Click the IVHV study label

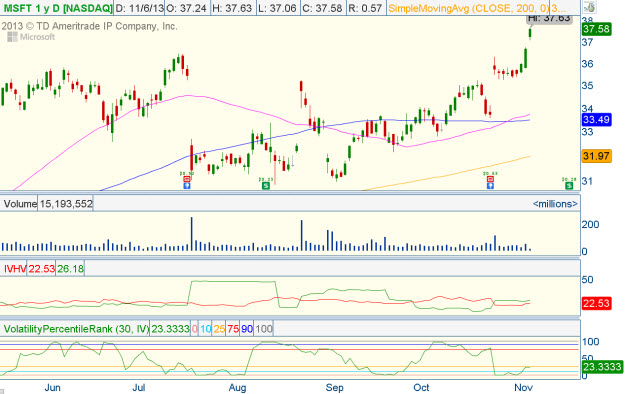[x=14, y=269]
